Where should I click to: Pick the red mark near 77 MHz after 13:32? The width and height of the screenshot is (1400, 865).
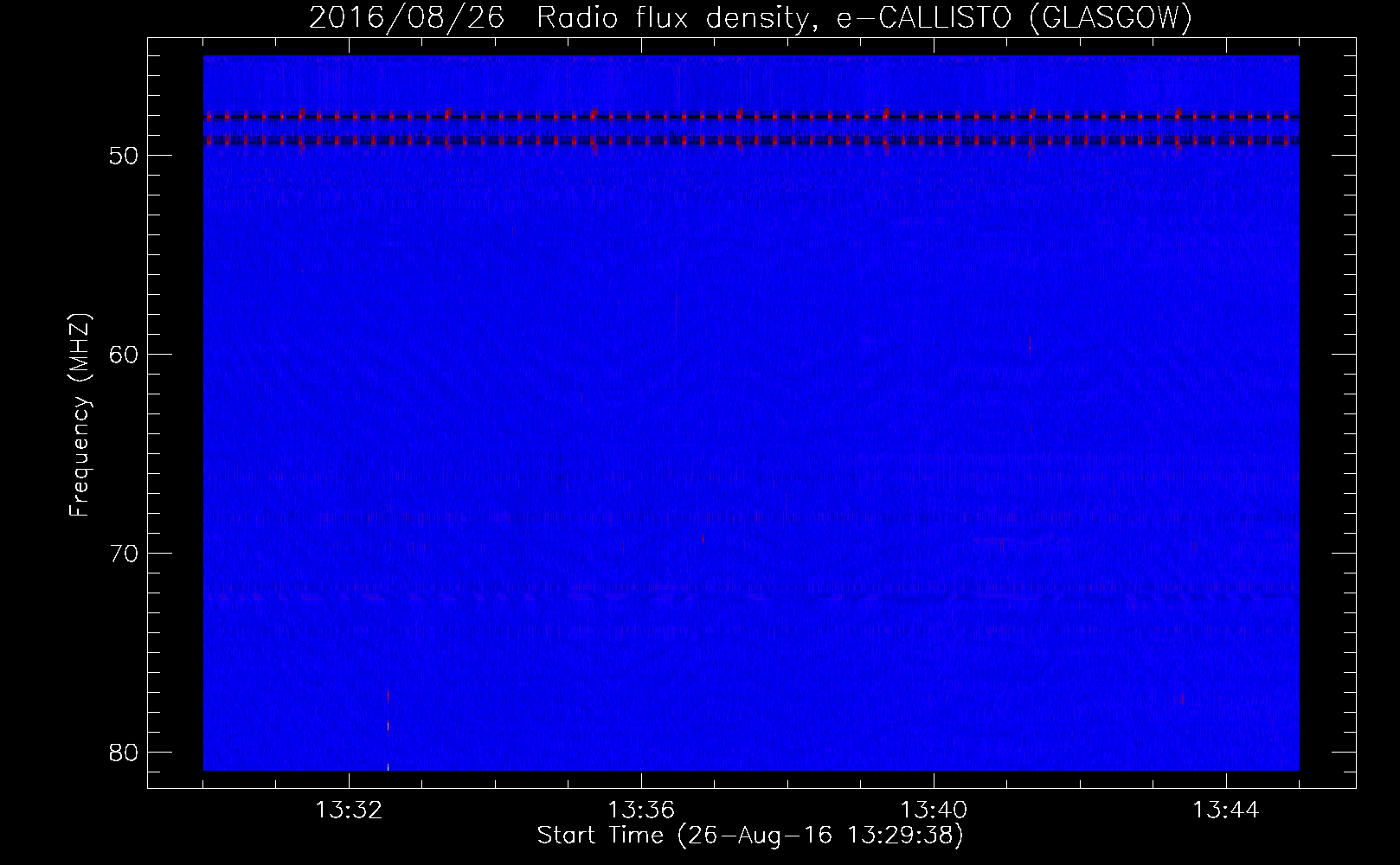coord(389,695)
